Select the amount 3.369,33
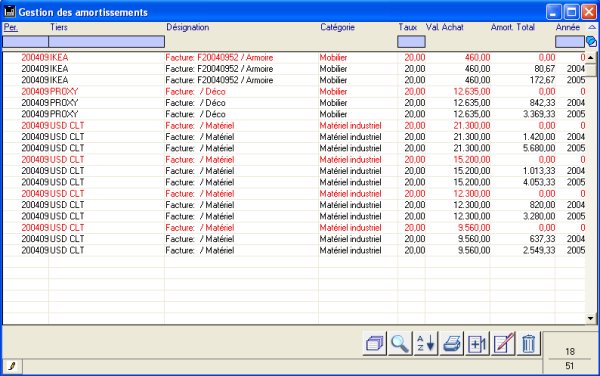The width and height of the screenshot is (600, 376). (539, 114)
